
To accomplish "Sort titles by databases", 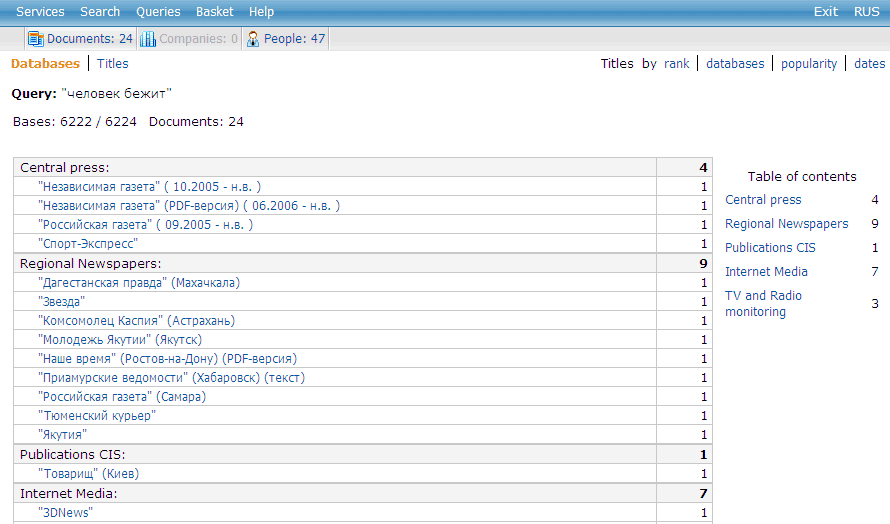I will click(x=735, y=64).
